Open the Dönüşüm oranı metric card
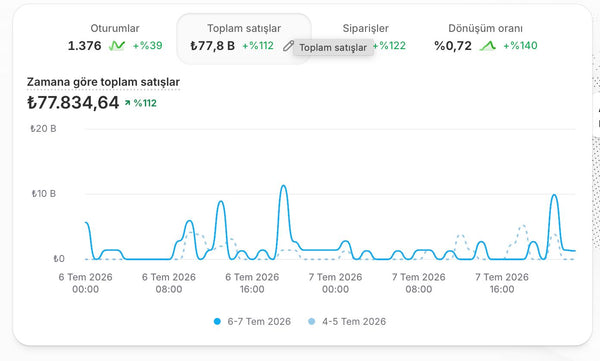Viewport: 600px width, 361px height. tap(485, 38)
